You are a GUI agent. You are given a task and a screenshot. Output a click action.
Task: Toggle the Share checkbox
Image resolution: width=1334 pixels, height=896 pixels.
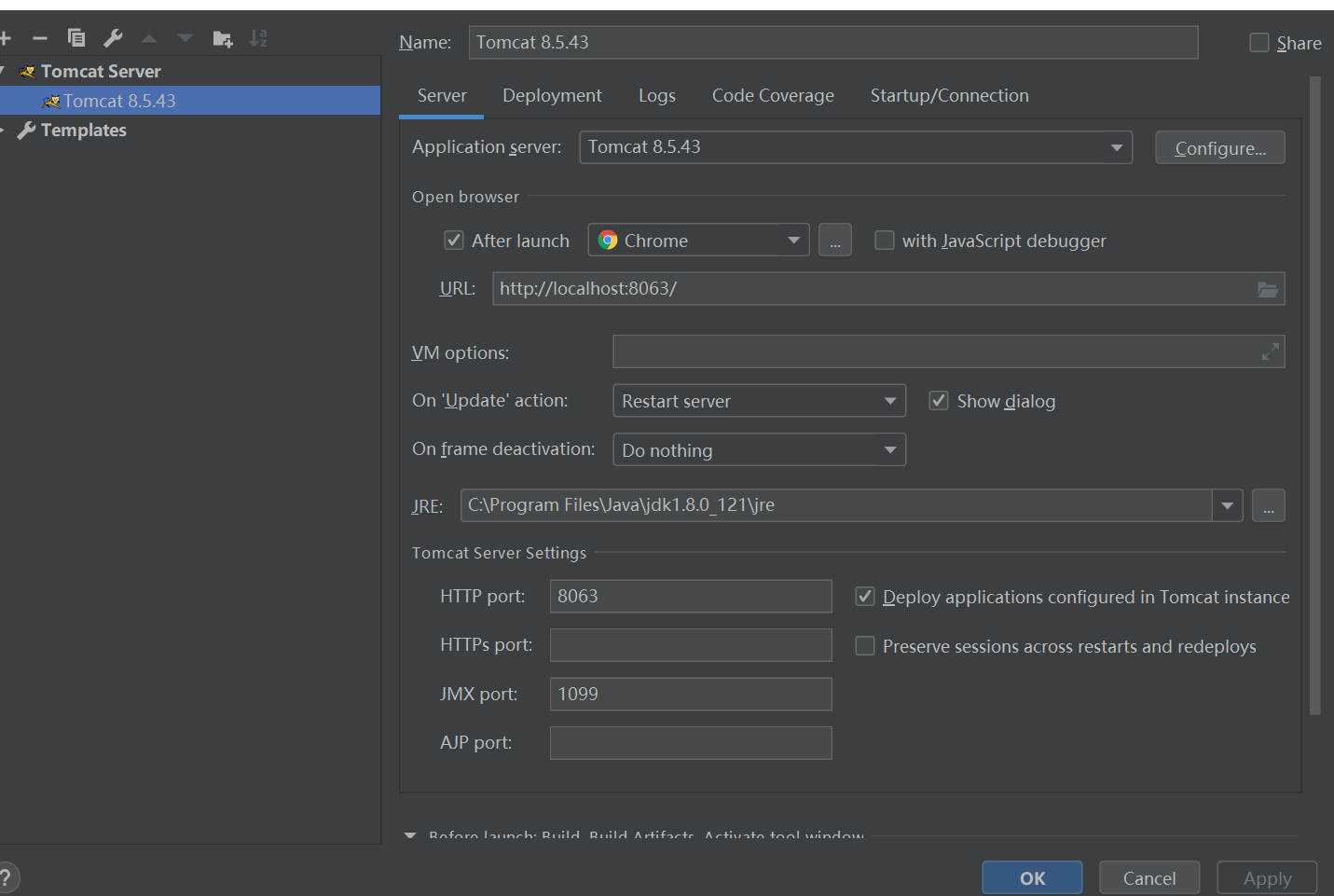click(x=1258, y=43)
